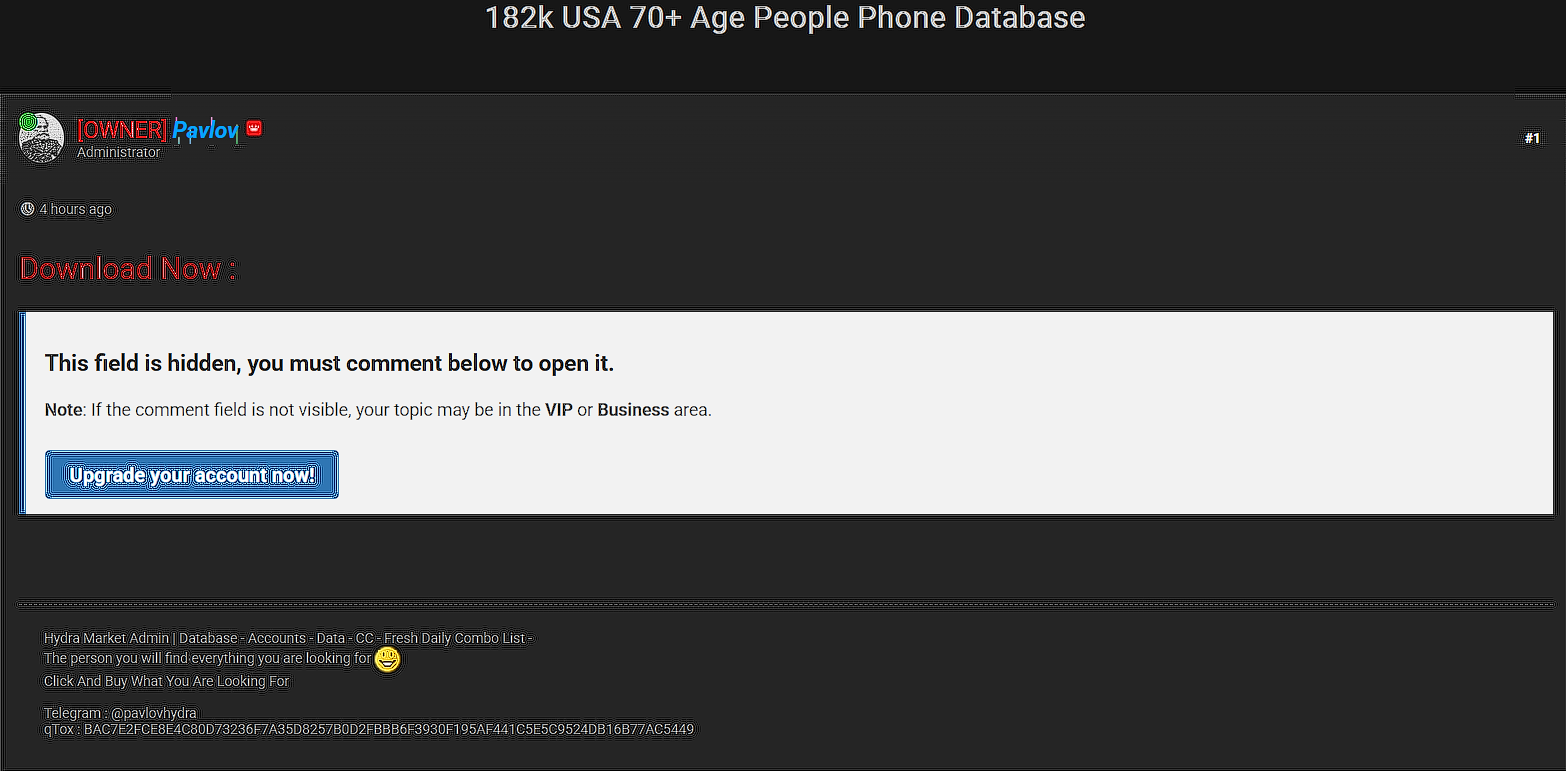Click the bold "Business" word in the note
The width and height of the screenshot is (1566, 771).
point(633,410)
